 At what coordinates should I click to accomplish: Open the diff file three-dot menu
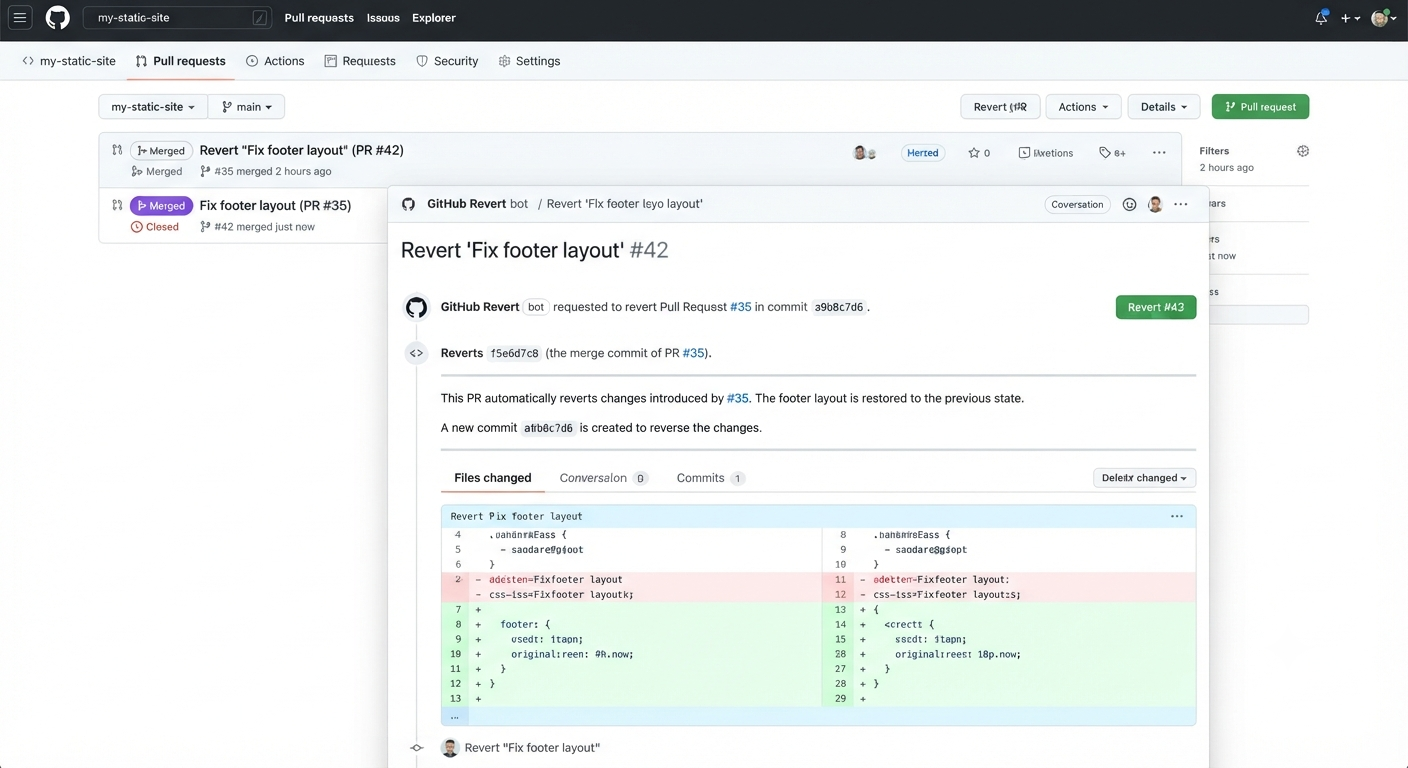click(x=1177, y=516)
